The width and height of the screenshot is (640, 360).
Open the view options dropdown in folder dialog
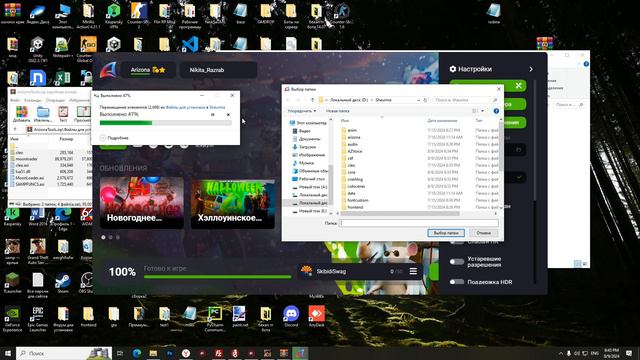click(482, 111)
